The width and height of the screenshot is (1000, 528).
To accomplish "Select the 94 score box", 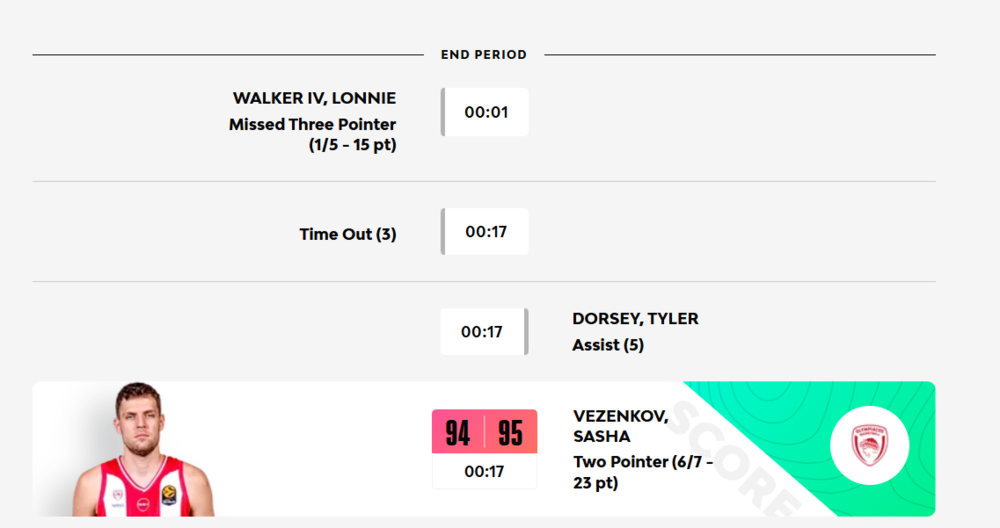I will (458, 433).
